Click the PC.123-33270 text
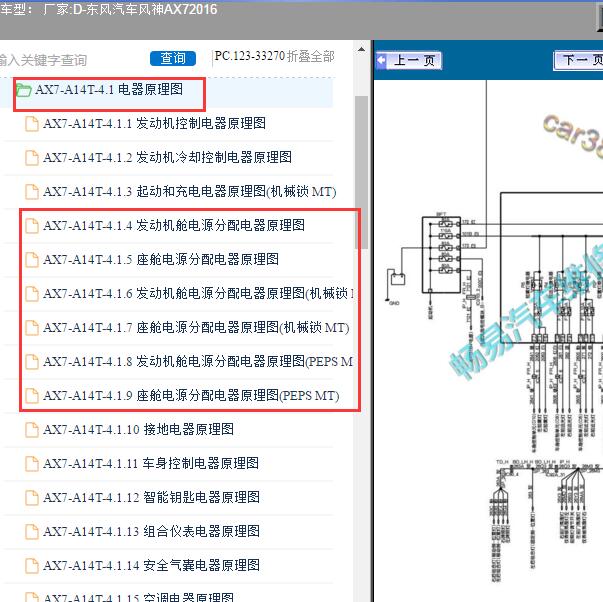Viewport: 603px width, 602px height. click(x=250, y=56)
